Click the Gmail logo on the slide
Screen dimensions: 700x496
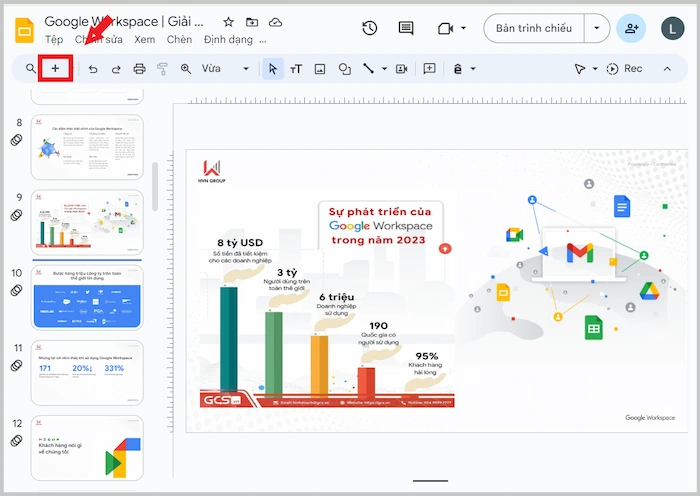tap(579, 252)
